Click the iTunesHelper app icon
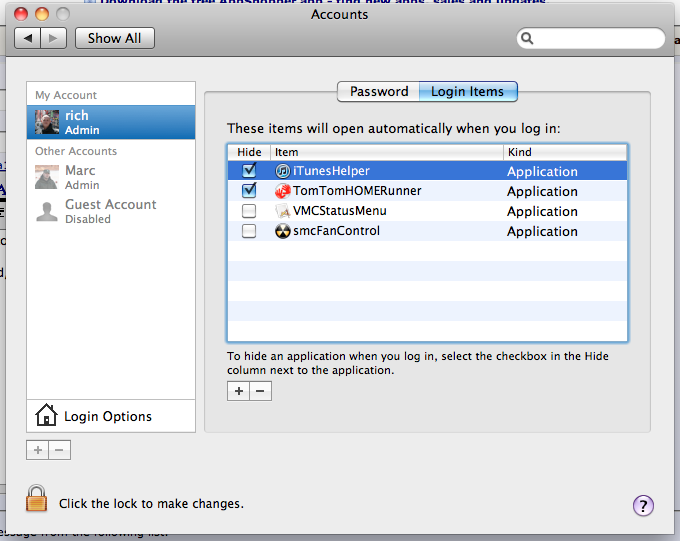The image size is (680, 541). (283, 171)
